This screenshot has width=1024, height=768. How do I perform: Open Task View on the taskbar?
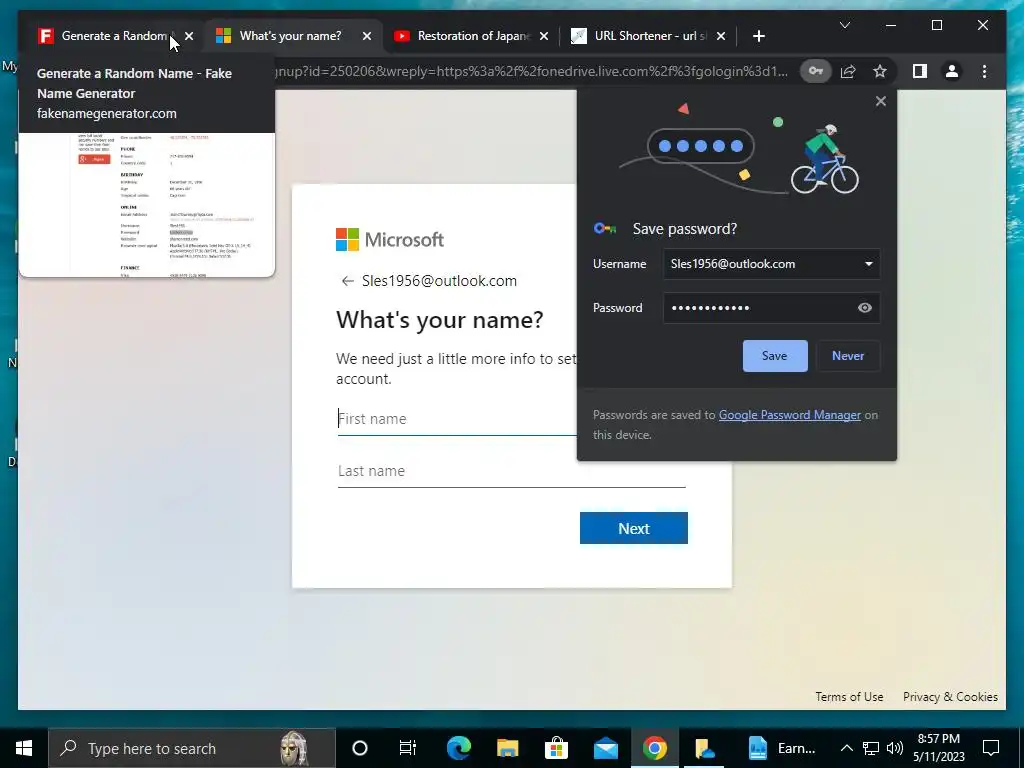coord(408,748)
